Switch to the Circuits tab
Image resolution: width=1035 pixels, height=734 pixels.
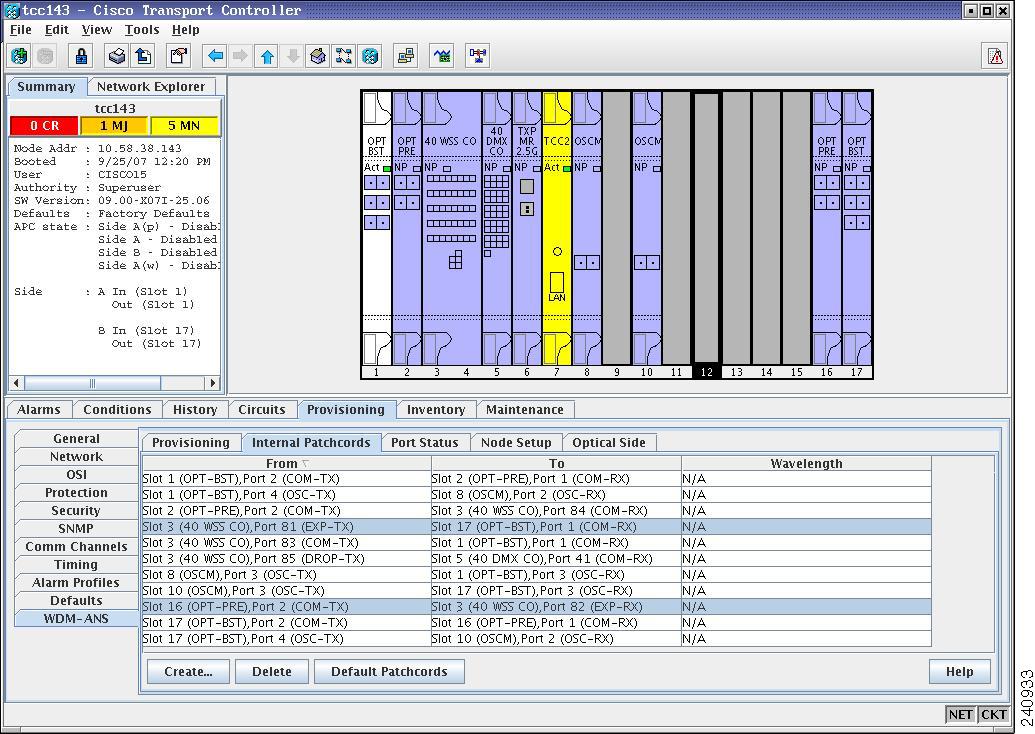tap(261, 410)
